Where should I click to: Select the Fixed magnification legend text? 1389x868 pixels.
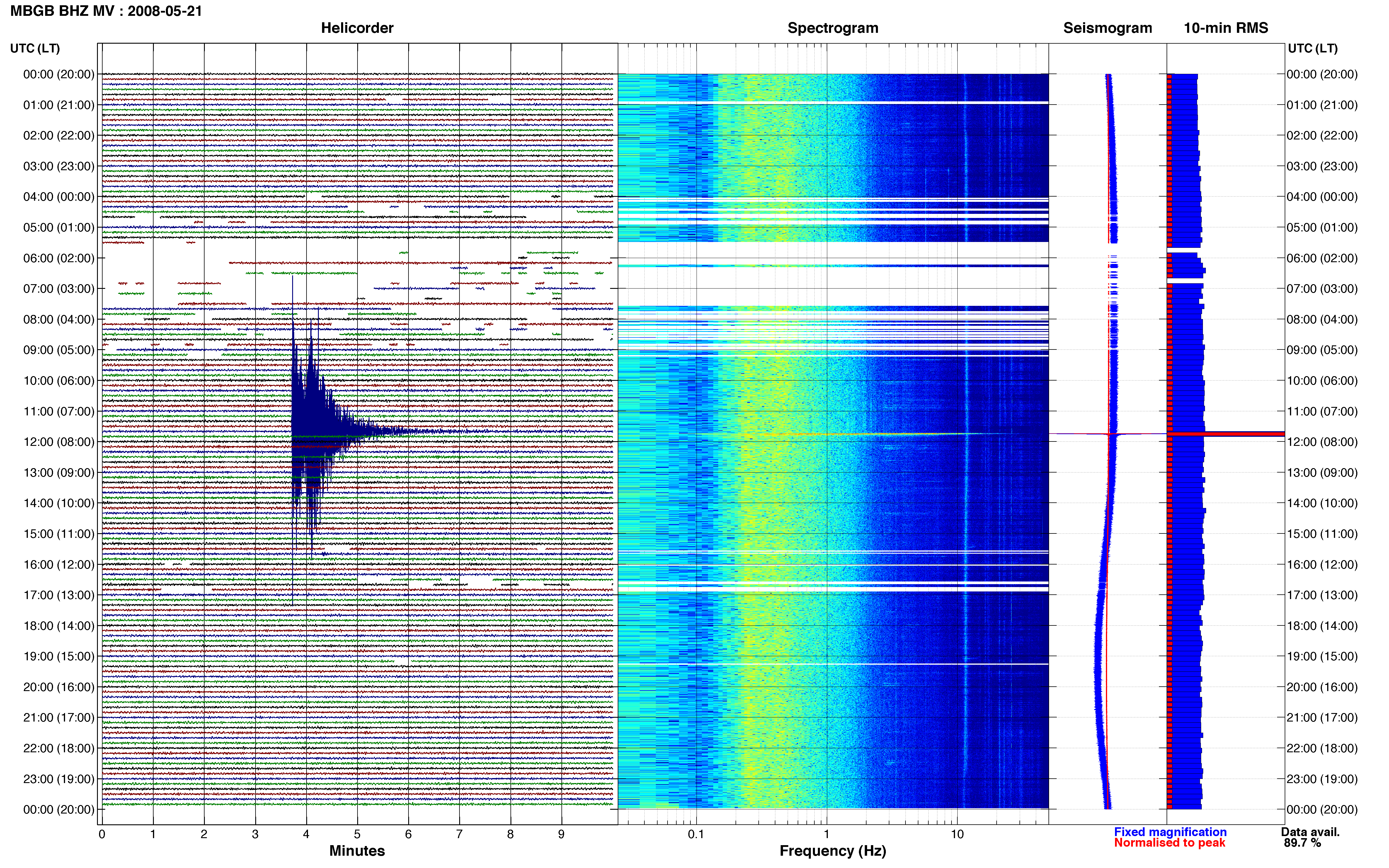tap(1170, 832)
